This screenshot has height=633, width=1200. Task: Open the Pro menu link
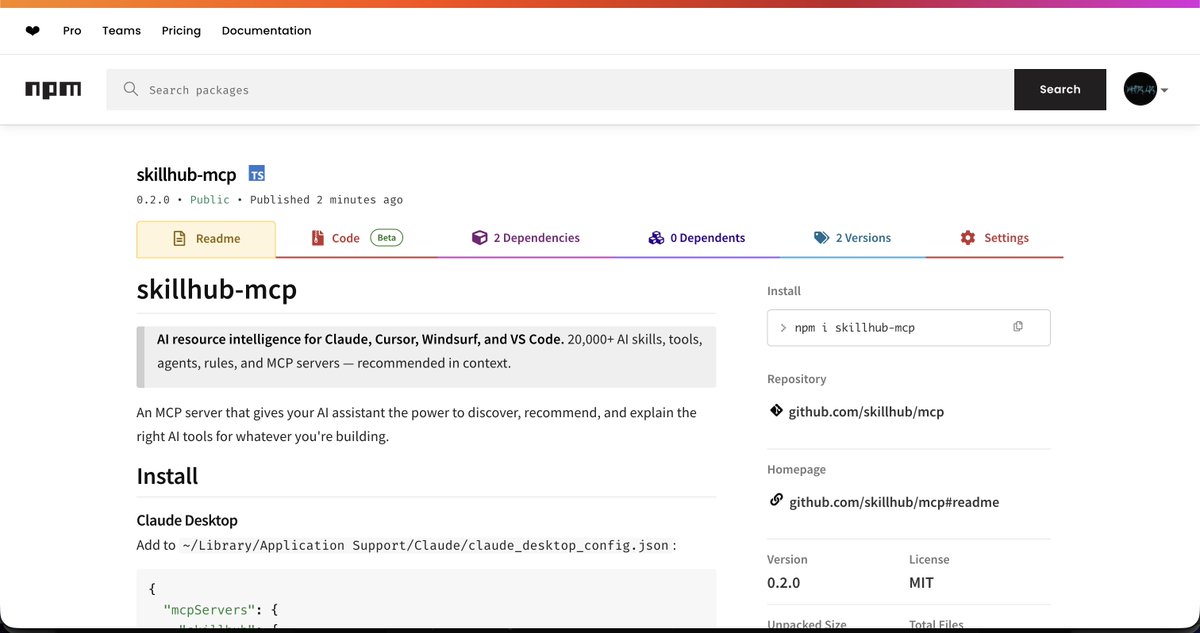72,31
